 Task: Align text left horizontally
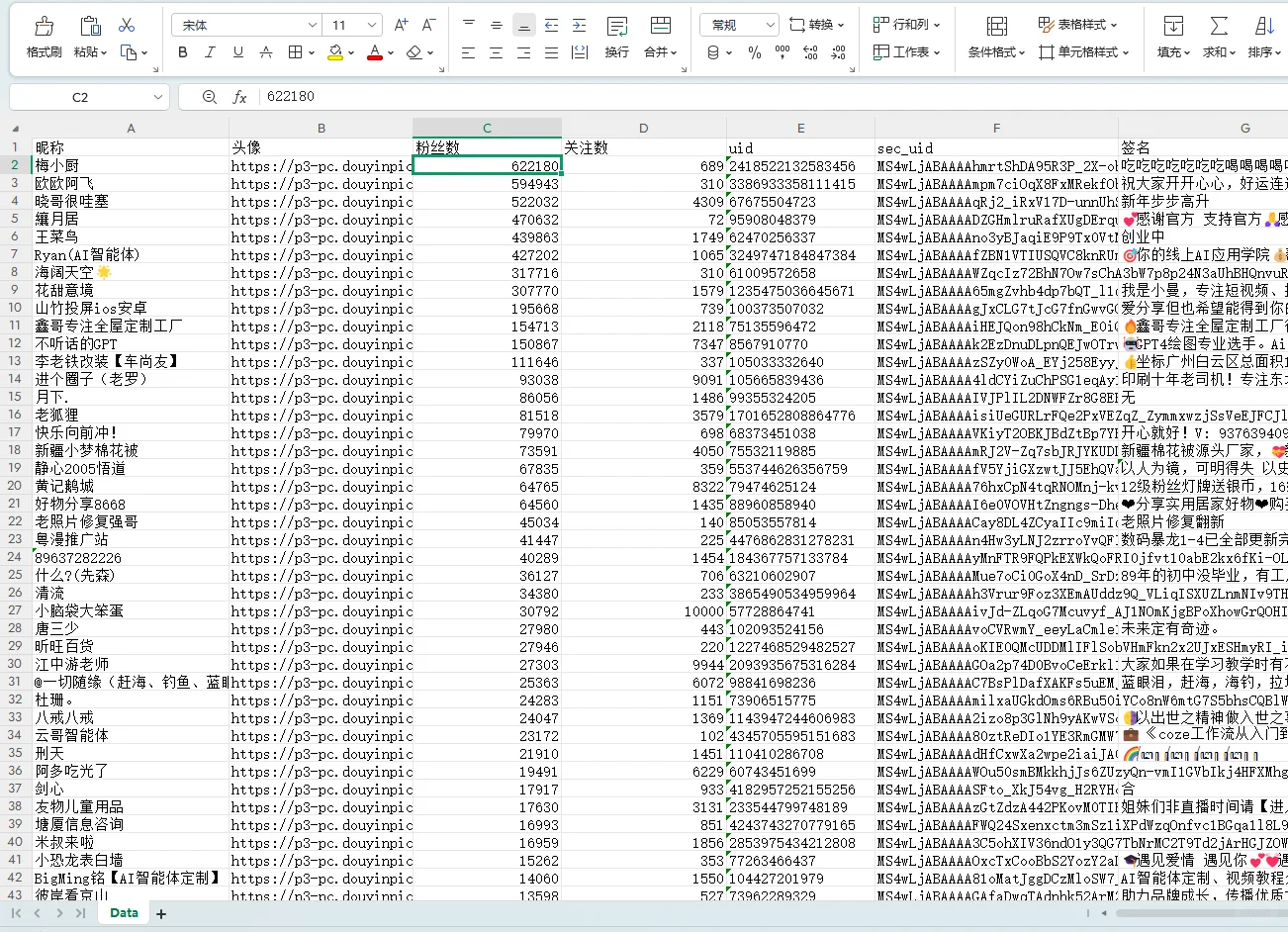[469, 52]
